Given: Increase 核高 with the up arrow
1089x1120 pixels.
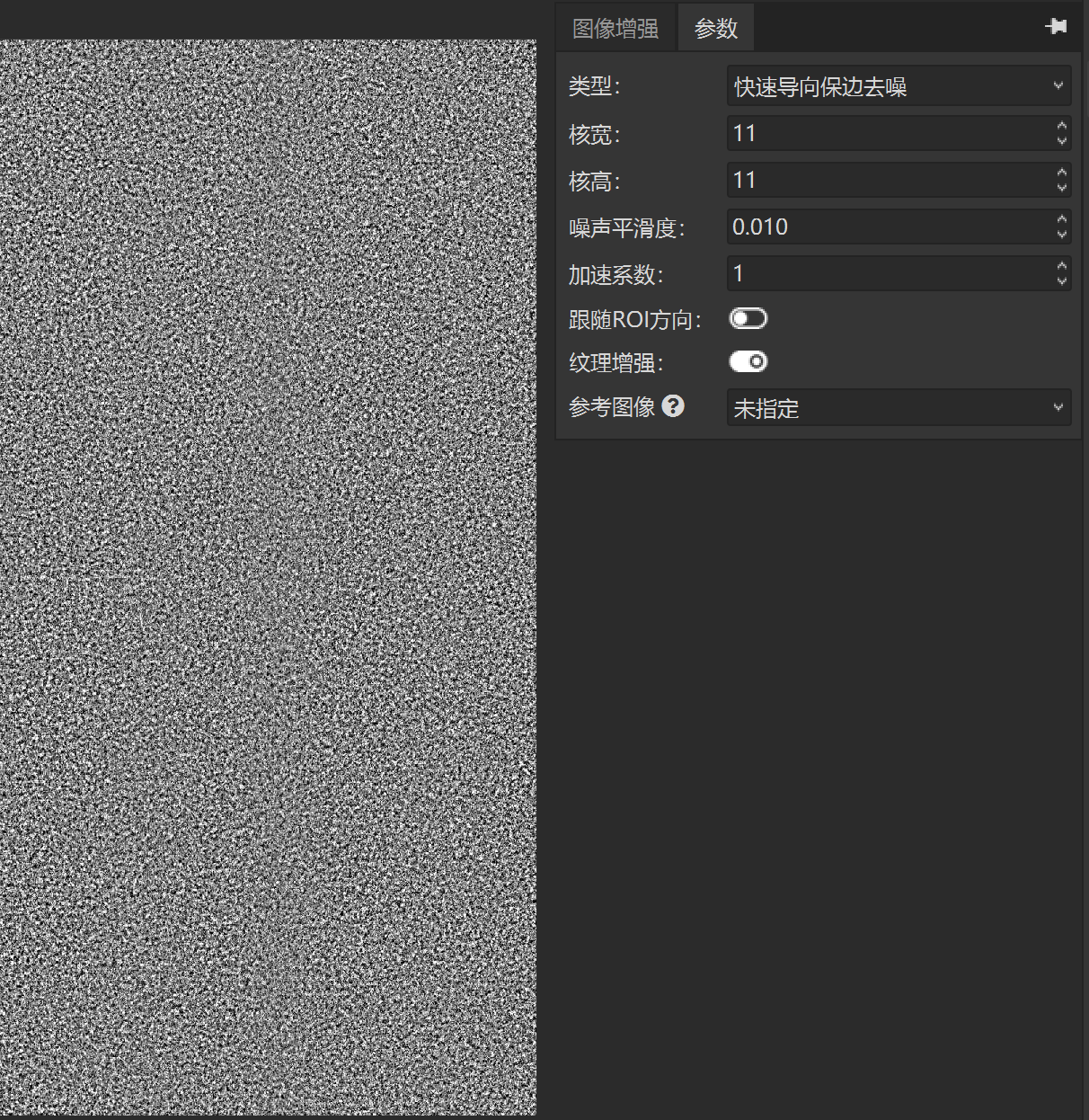Looking at the screenshot, I should click(x=1062, y=173).
